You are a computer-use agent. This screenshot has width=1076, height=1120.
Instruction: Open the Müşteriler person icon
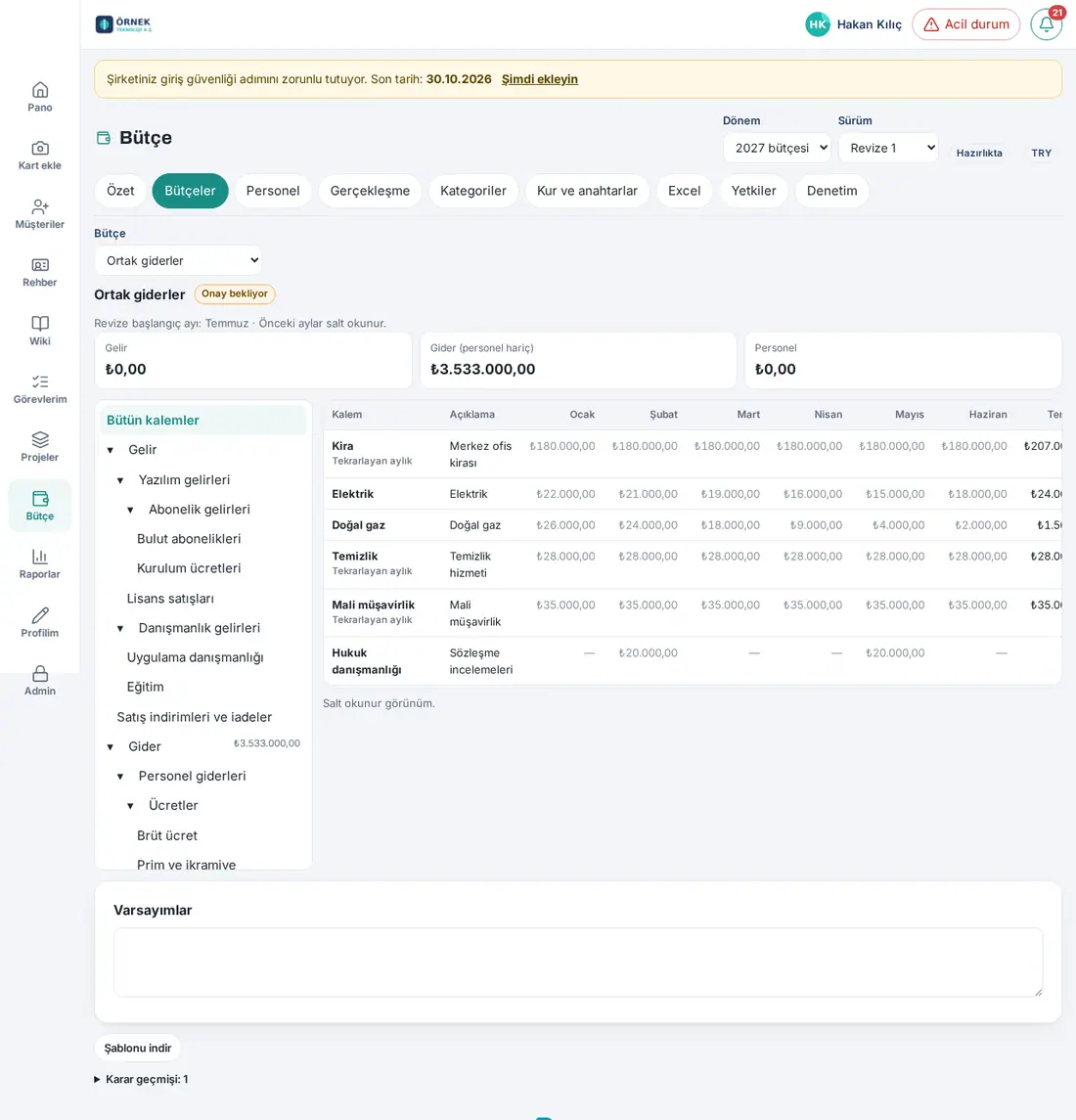point(40,206)
